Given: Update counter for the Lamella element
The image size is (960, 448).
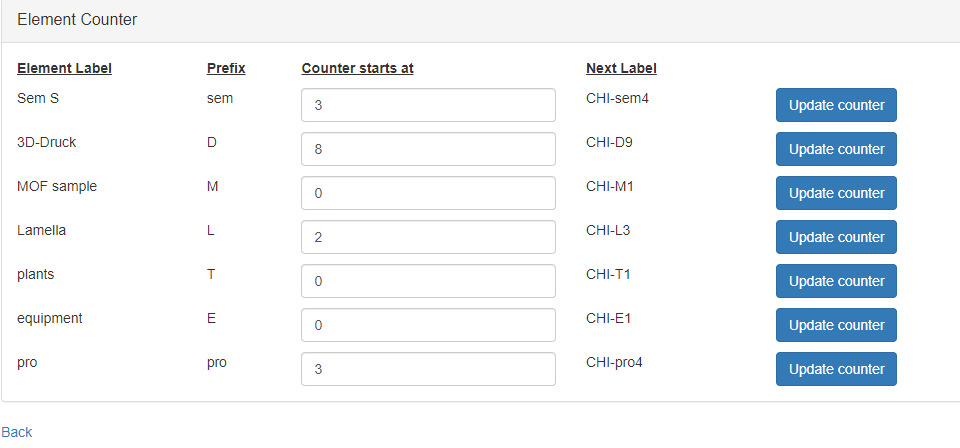Looking at the screenshot, I should tap(836, 237).
